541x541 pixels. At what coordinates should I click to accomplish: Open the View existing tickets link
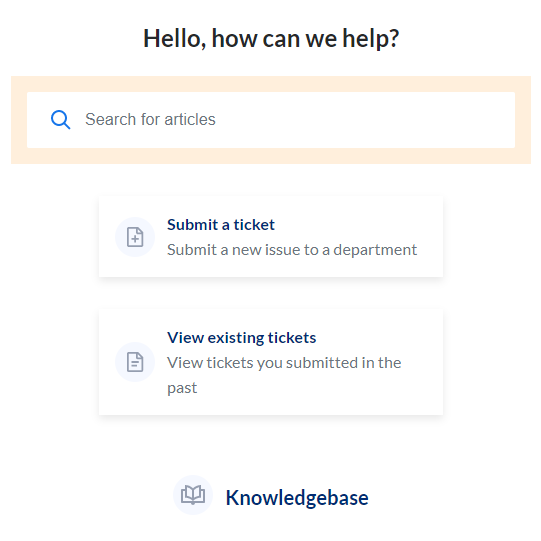pyautogui.click(x=242, y=337)
